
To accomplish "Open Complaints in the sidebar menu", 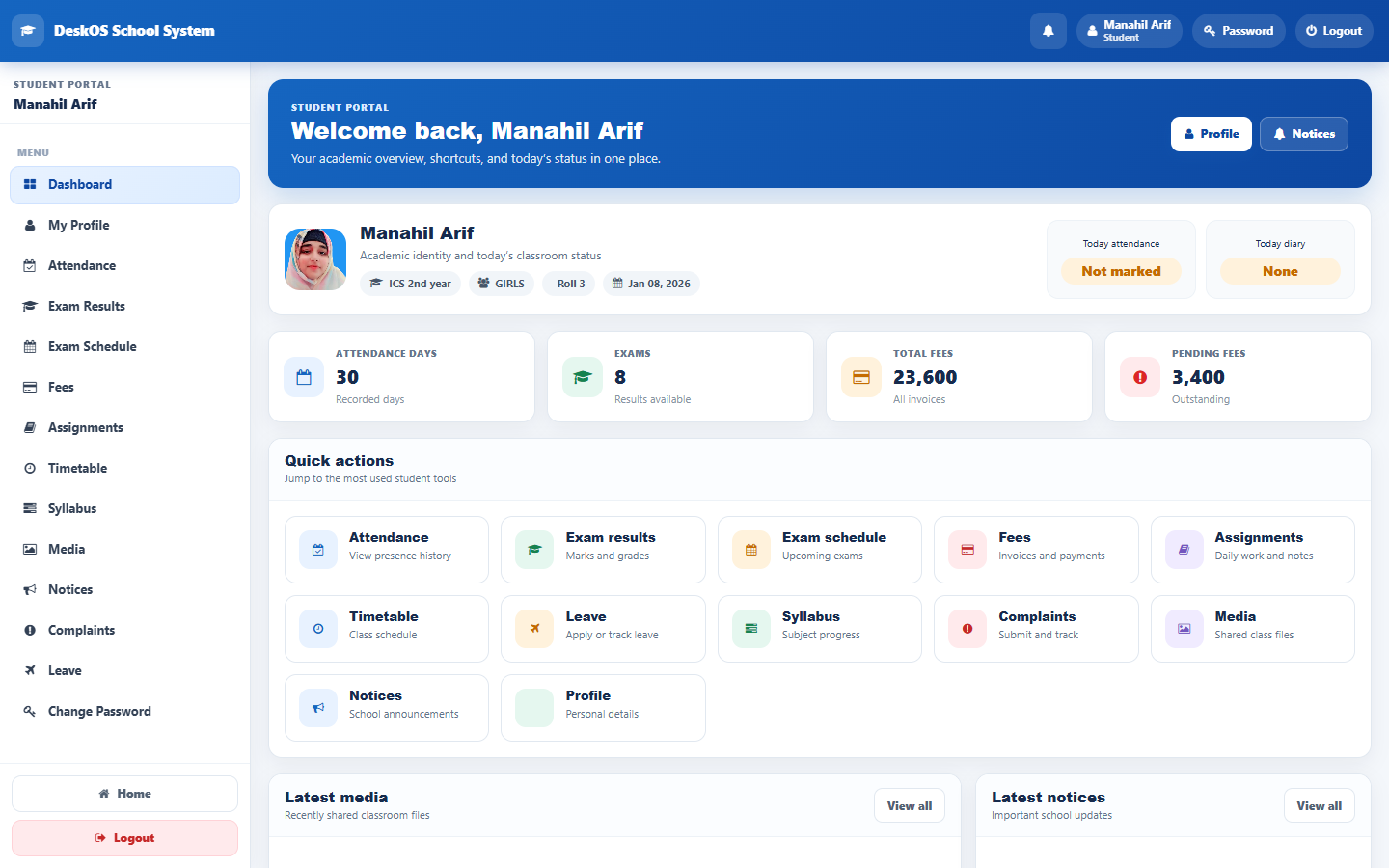I will (x=124, y=631).
